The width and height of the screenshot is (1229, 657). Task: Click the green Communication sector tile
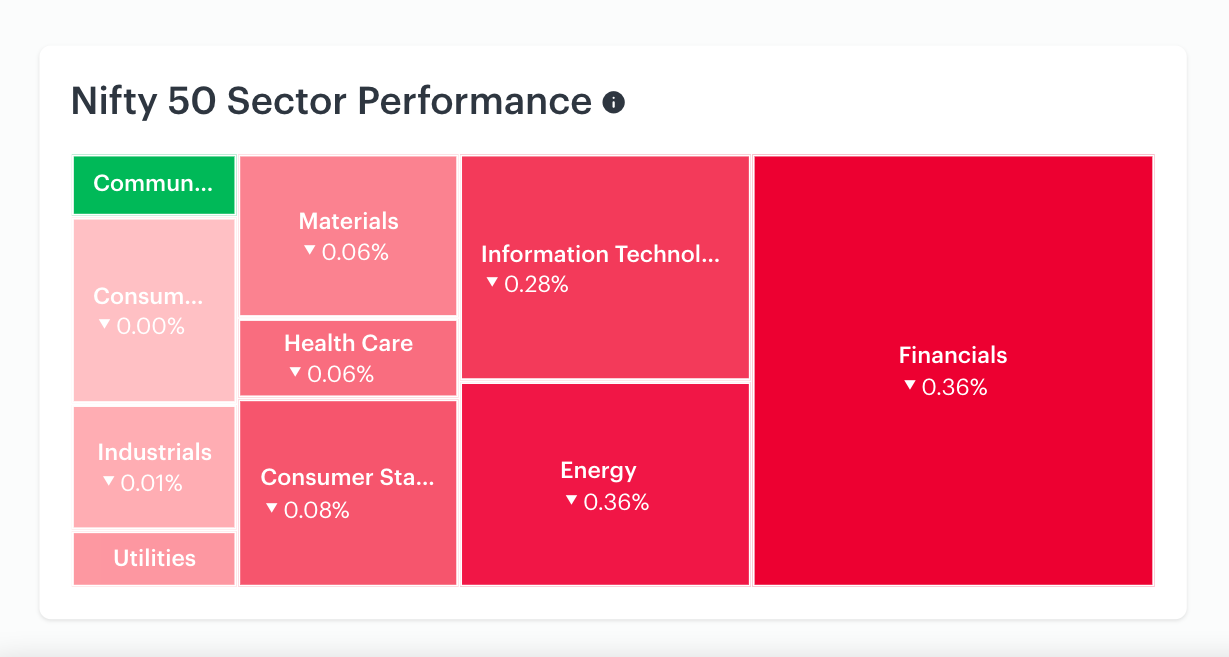pos(154,185)
